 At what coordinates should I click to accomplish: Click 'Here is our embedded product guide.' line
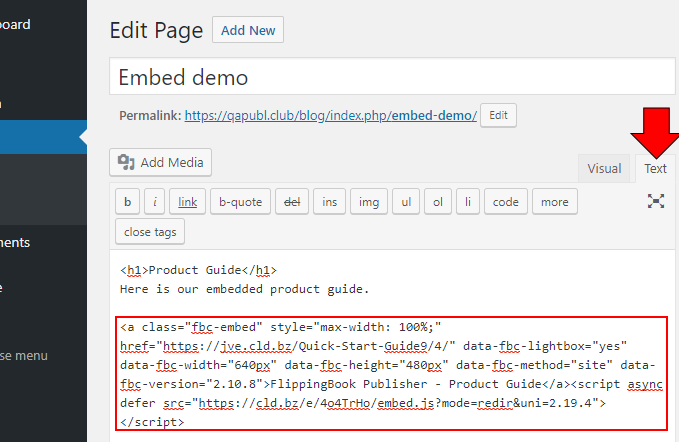245,289
